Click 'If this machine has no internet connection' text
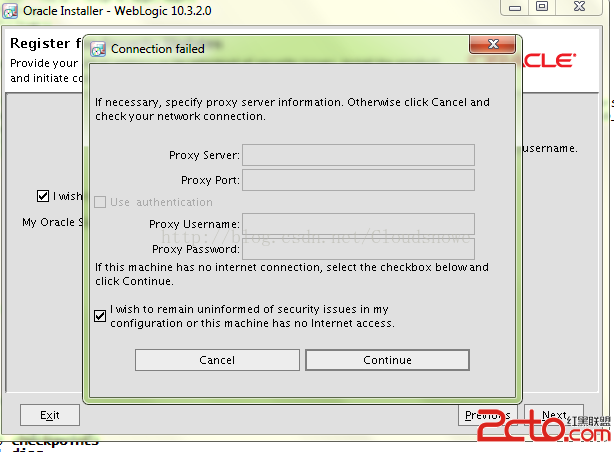Screen dimensions: 614x452 click(x=292, y=274)
